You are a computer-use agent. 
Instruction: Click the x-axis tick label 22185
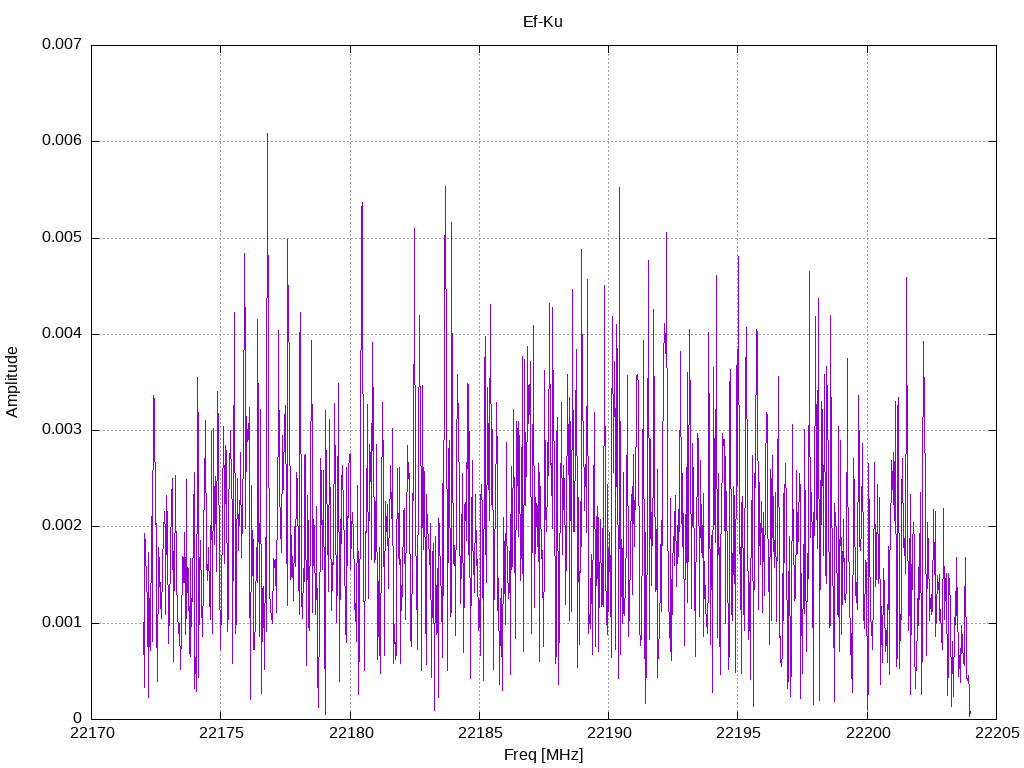click(x=479, y=733)
